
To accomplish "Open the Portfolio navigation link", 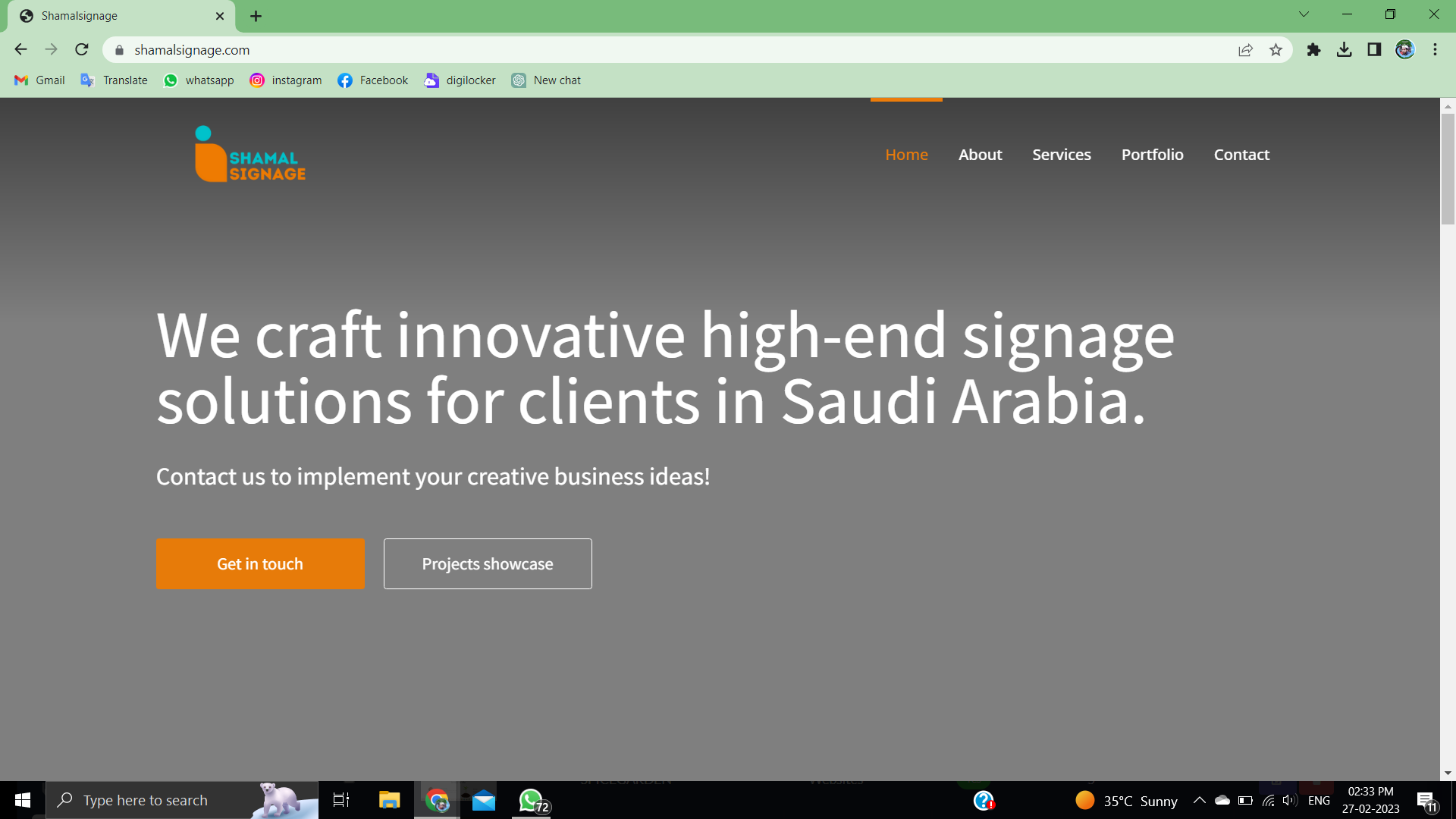I will 1152,155.
